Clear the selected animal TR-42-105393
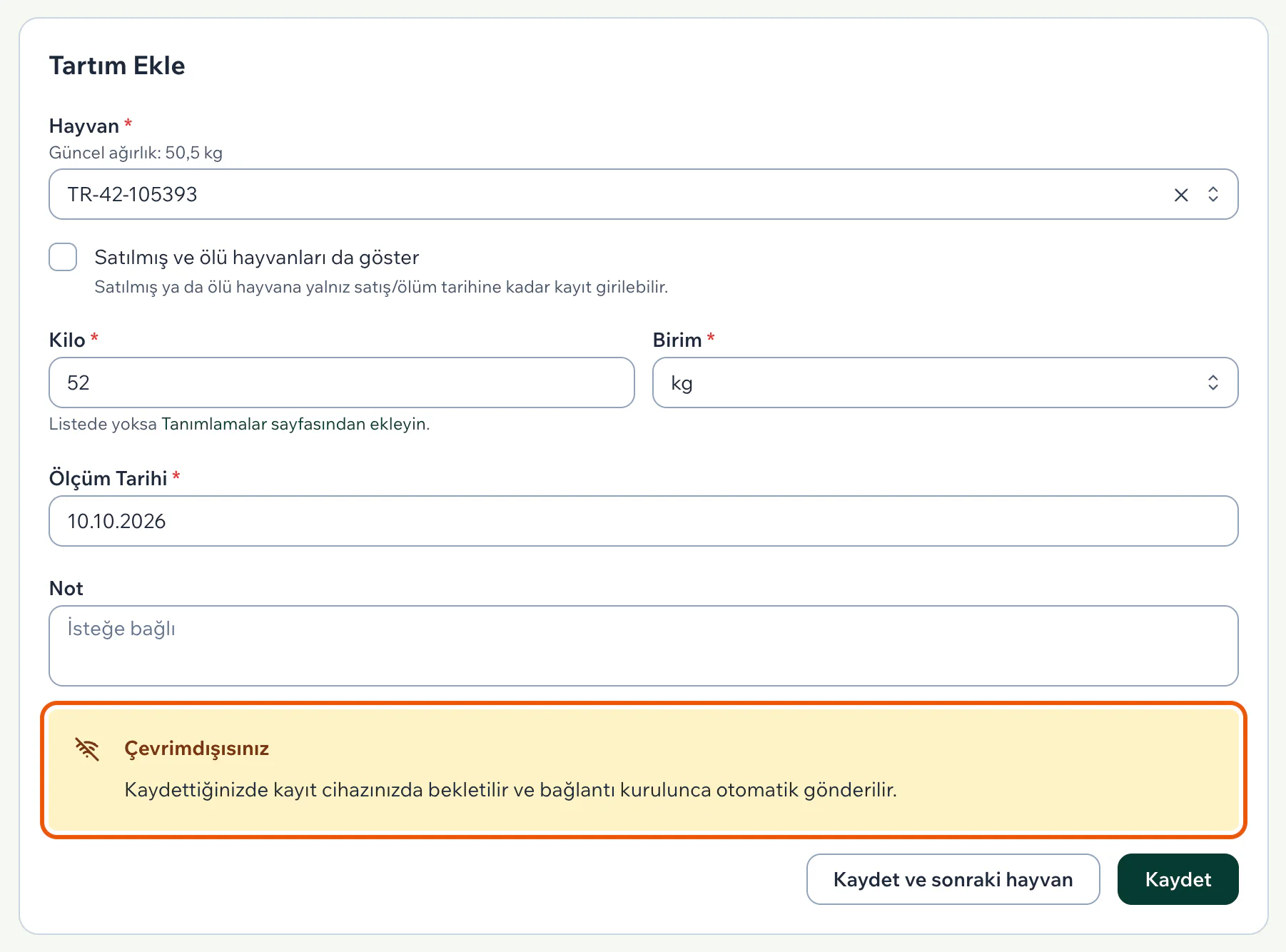1286x952 pixels. pyautogui.click(x=1181, y=195)
